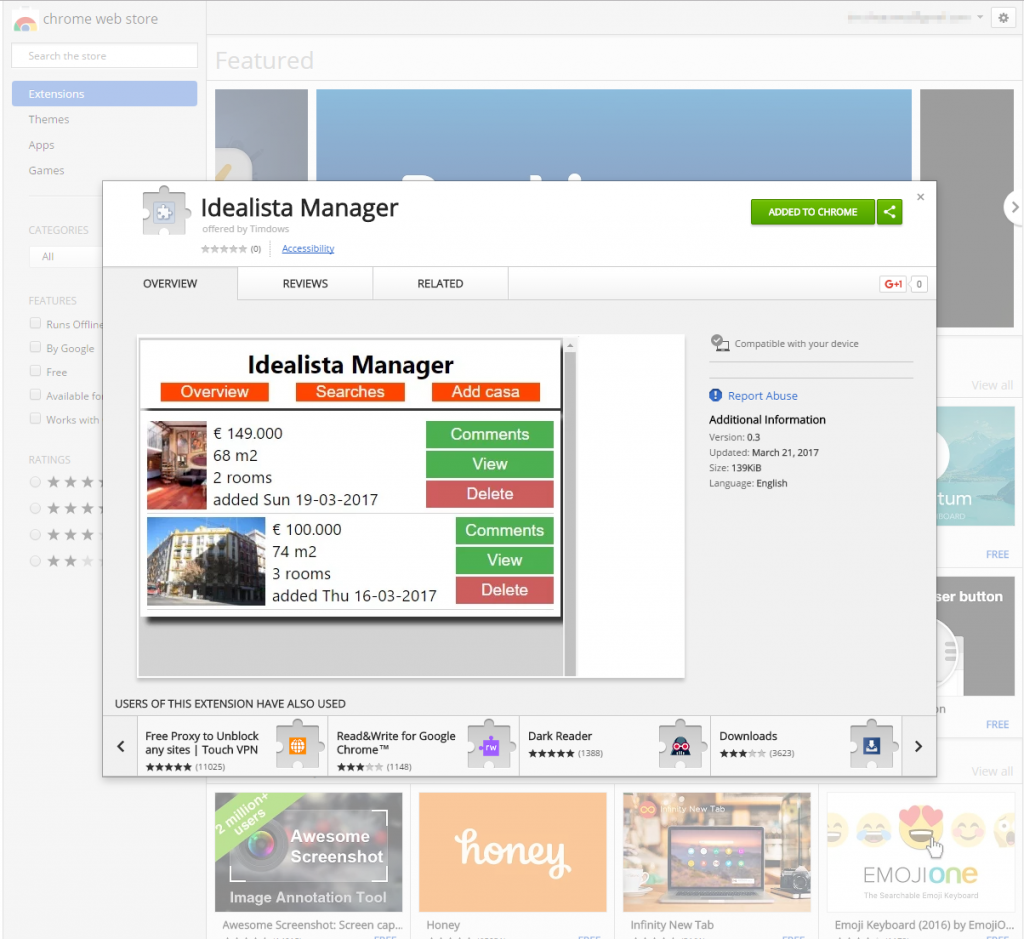This screenshot has width=1024, height=939.
Task: Click the Dark Reader extension icon
Action: (680, 745)
